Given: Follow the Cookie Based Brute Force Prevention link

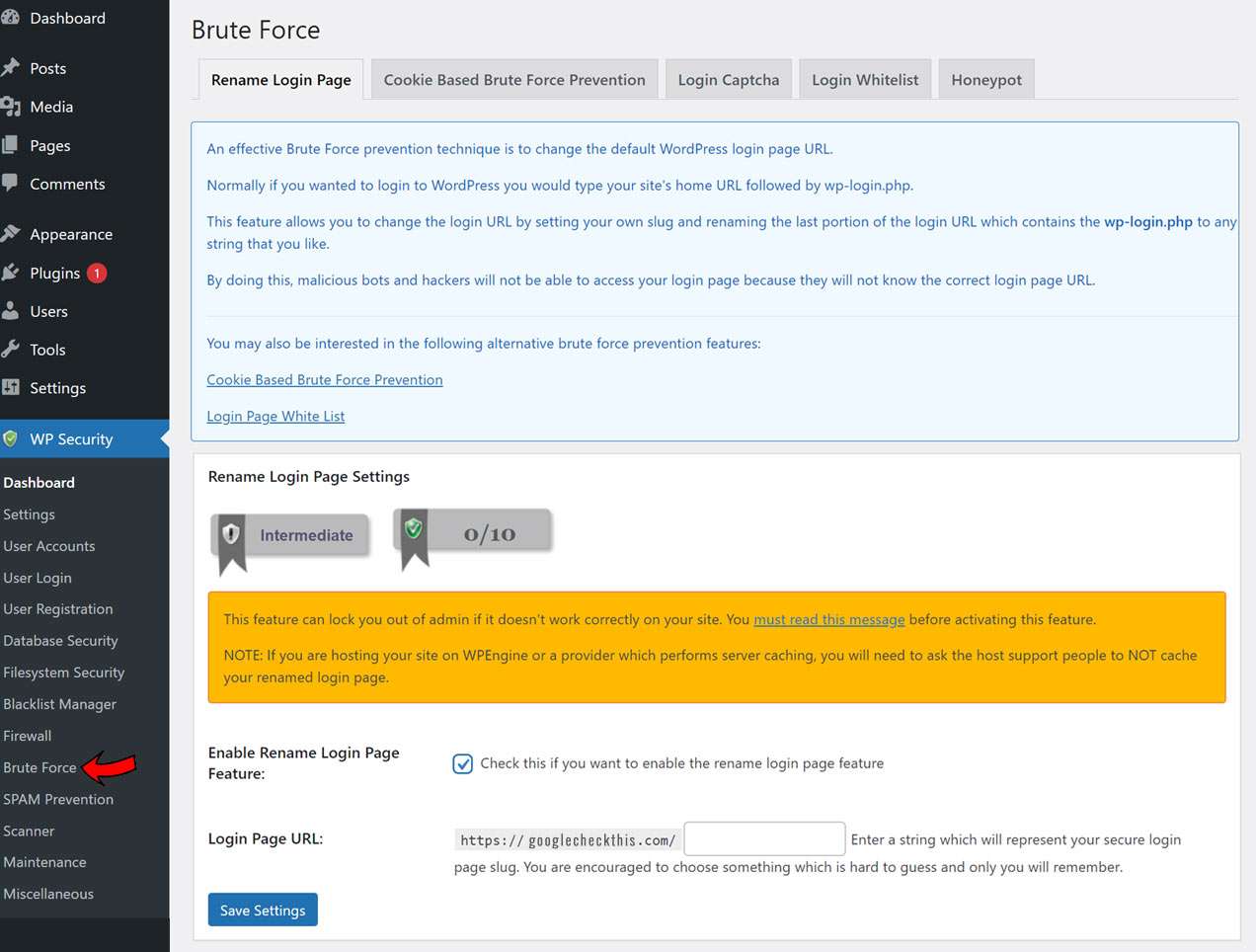Looking at the screenshot, I should (325, 380).
